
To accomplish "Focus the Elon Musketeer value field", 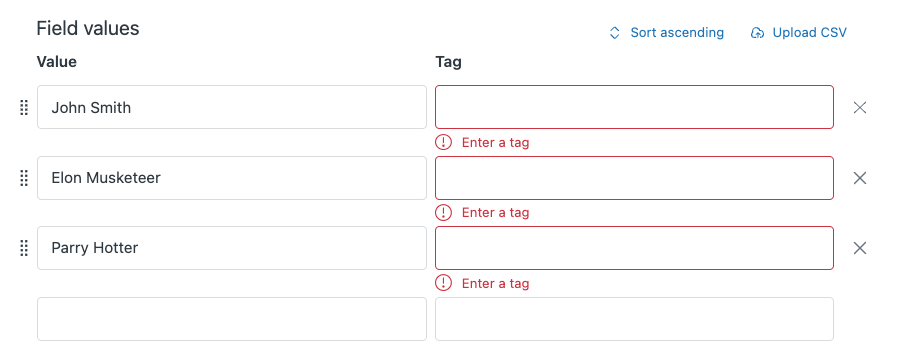I will point(232,178).
